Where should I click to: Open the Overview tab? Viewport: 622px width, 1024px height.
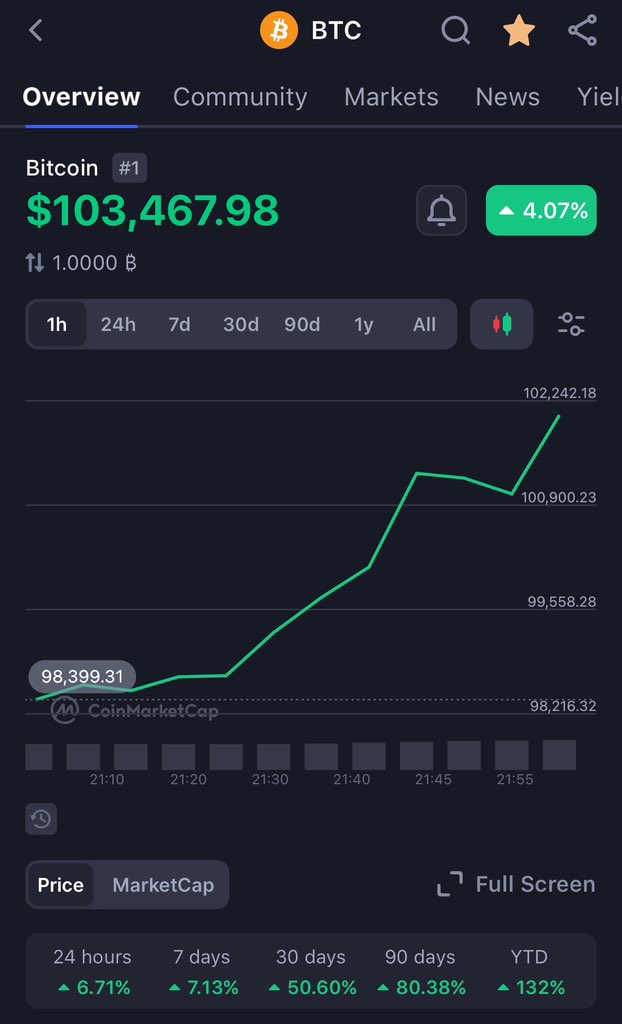tap(82, 97)
